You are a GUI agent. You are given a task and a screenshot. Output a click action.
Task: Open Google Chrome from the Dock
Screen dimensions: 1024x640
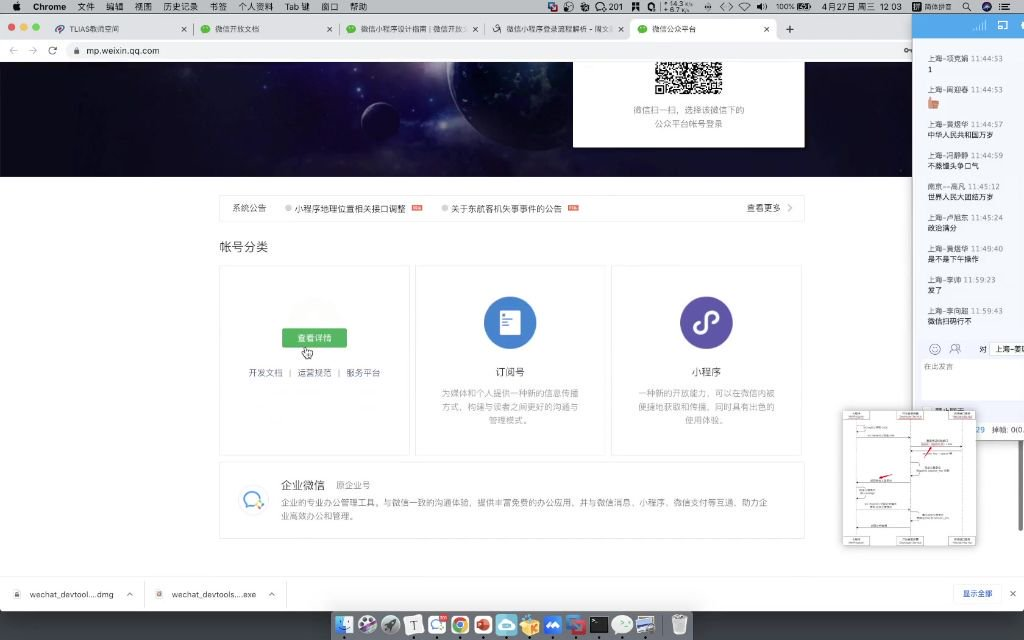[x=460, y=625]
